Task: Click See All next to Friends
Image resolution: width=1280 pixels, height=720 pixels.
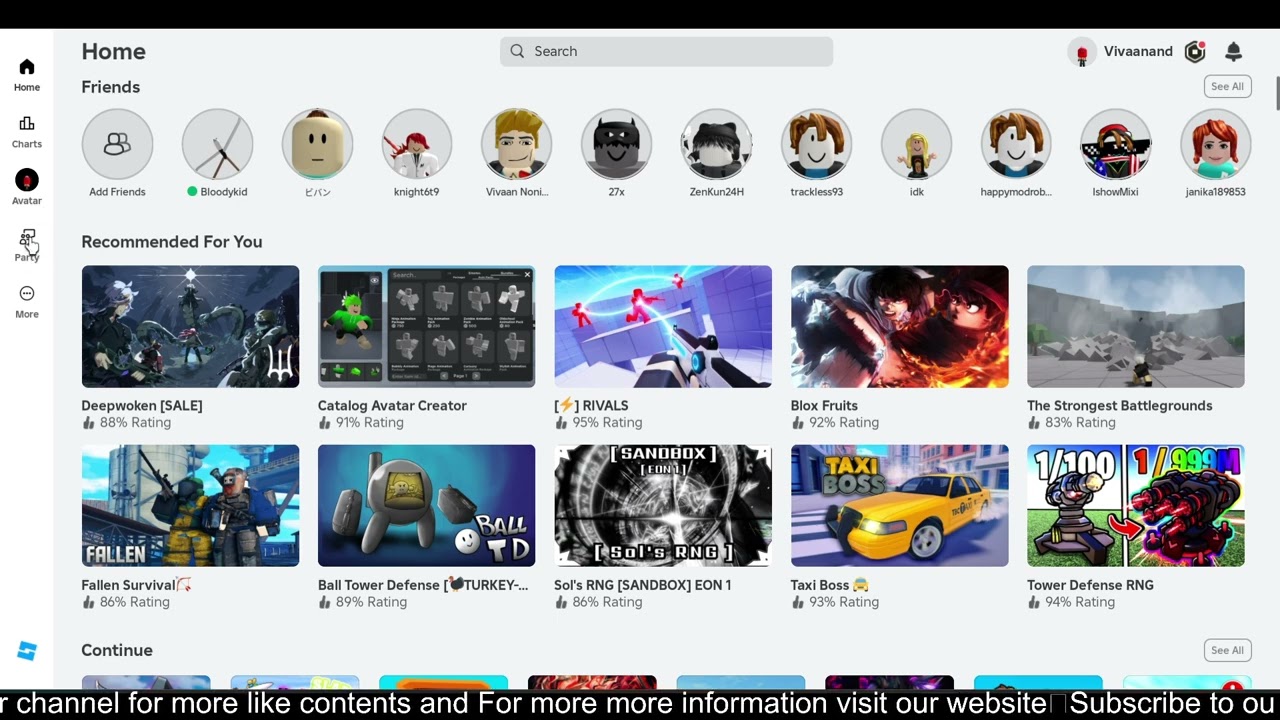Action: (1227, 87)
